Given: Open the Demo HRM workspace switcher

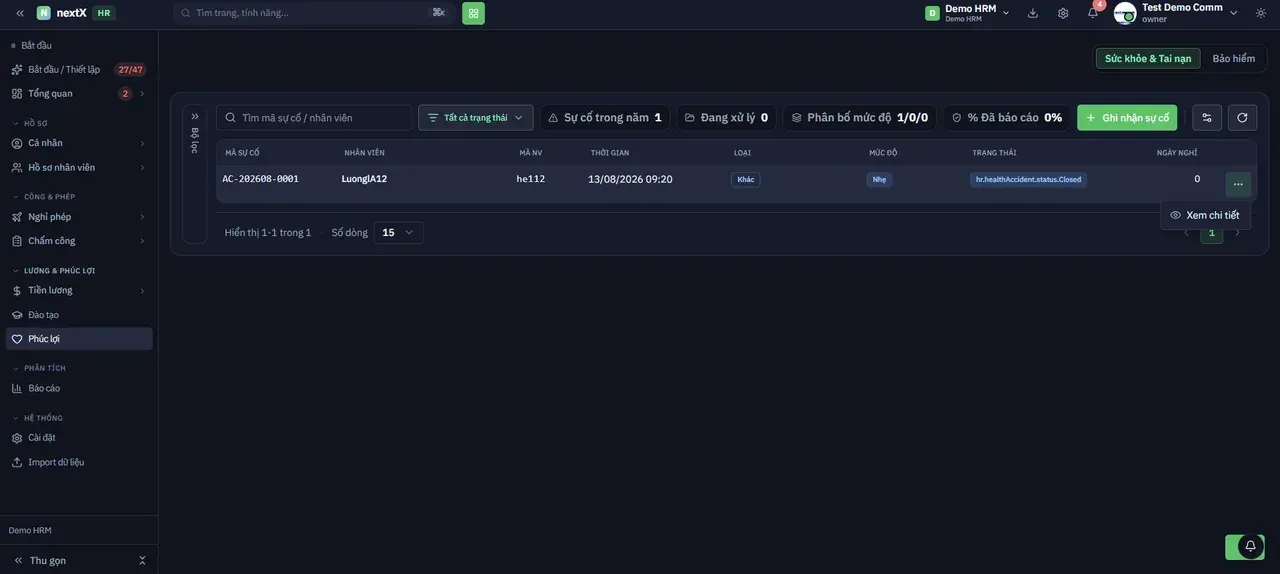Looking at the screenshot, I should coord(967,13).
